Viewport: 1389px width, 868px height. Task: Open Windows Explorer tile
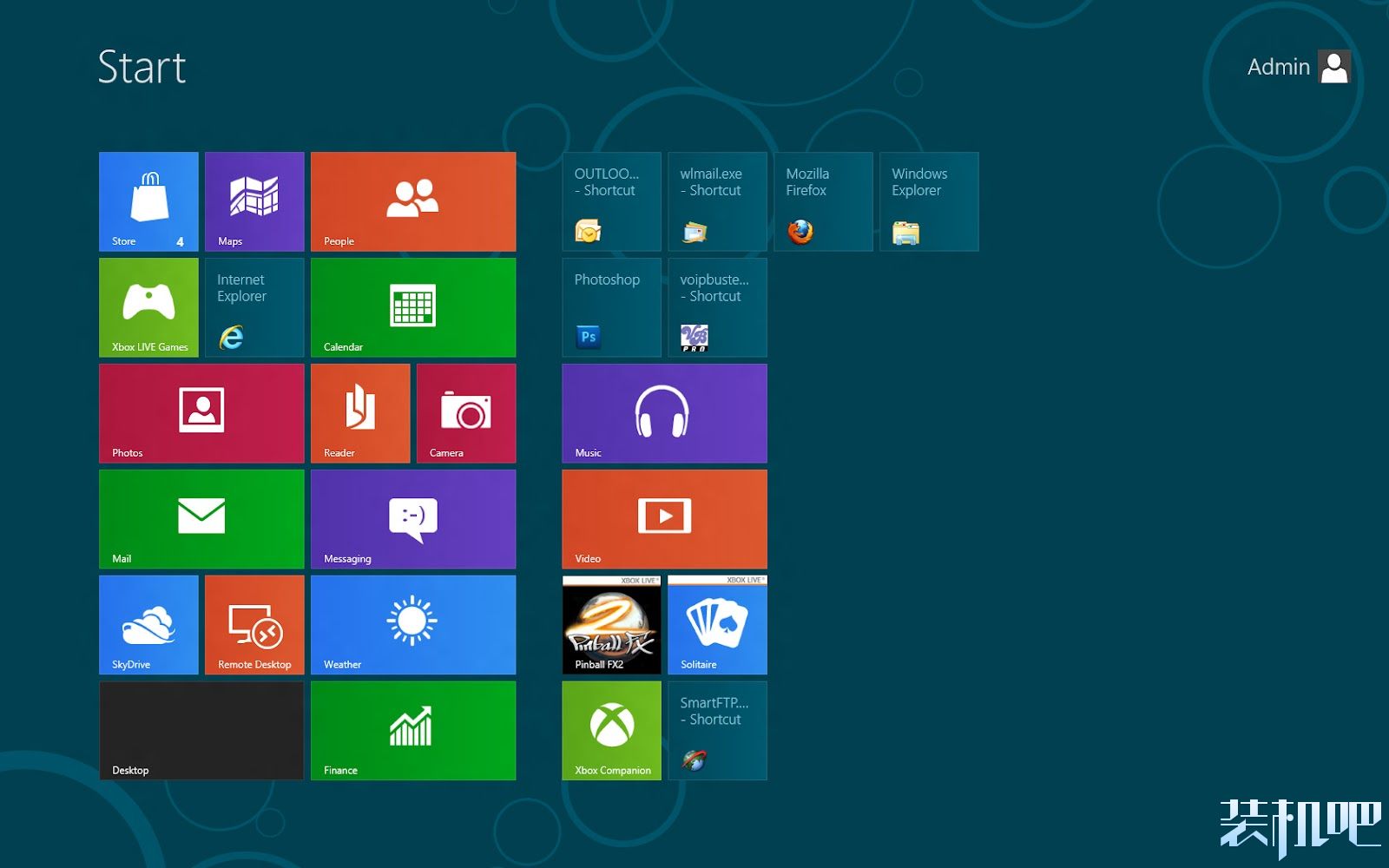[929, 201]
